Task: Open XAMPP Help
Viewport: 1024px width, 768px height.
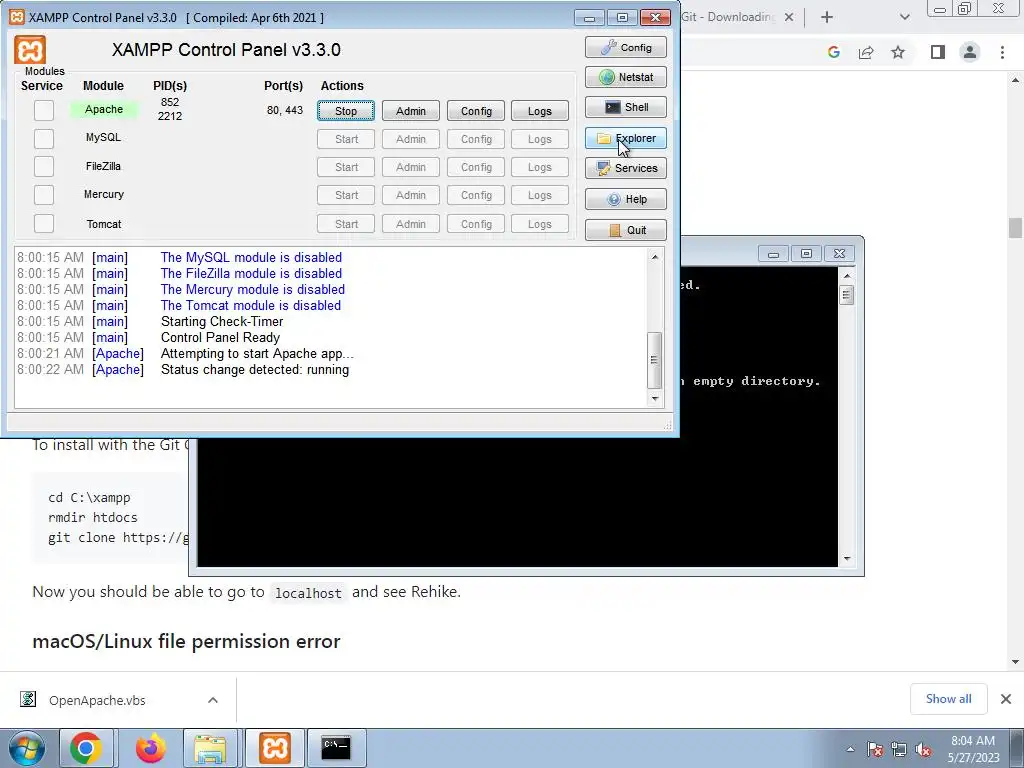Action: pyautogui.click(x=626, y=199)
